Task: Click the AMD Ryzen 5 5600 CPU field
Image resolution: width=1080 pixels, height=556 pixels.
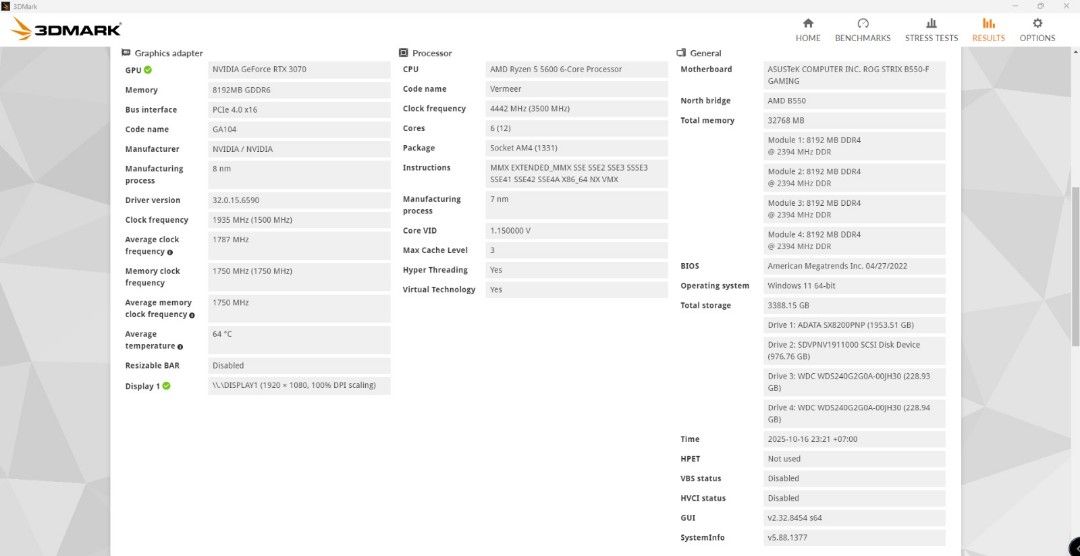Action: point(576,70)
